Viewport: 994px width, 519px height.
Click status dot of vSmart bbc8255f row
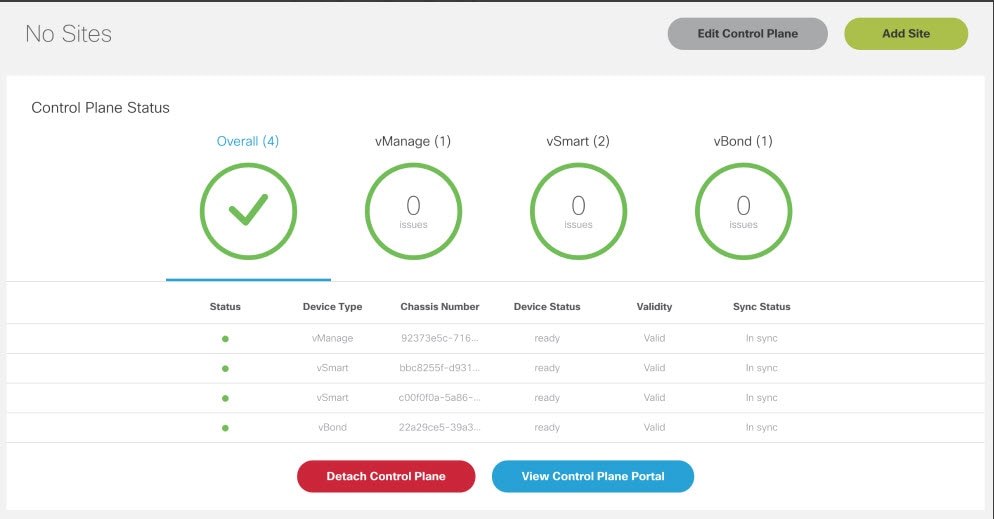click(225, 369)
